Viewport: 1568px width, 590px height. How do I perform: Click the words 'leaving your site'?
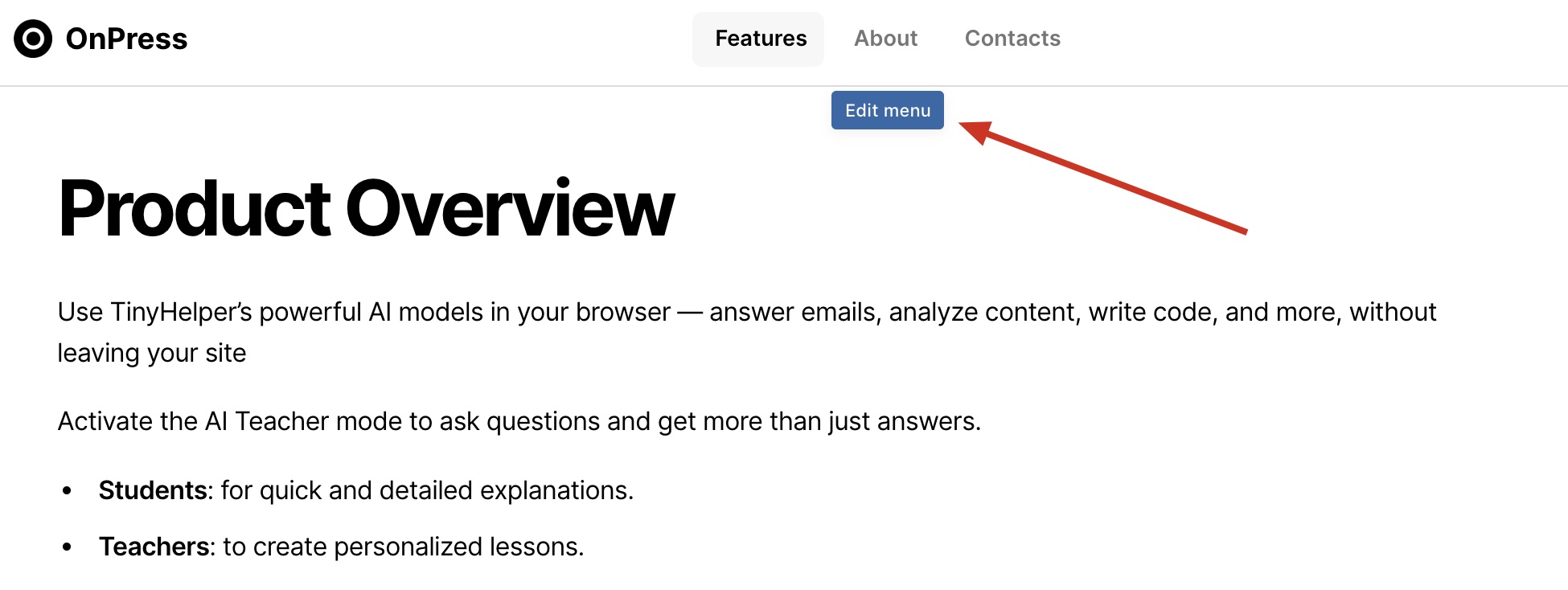click(x=152, y=353)
